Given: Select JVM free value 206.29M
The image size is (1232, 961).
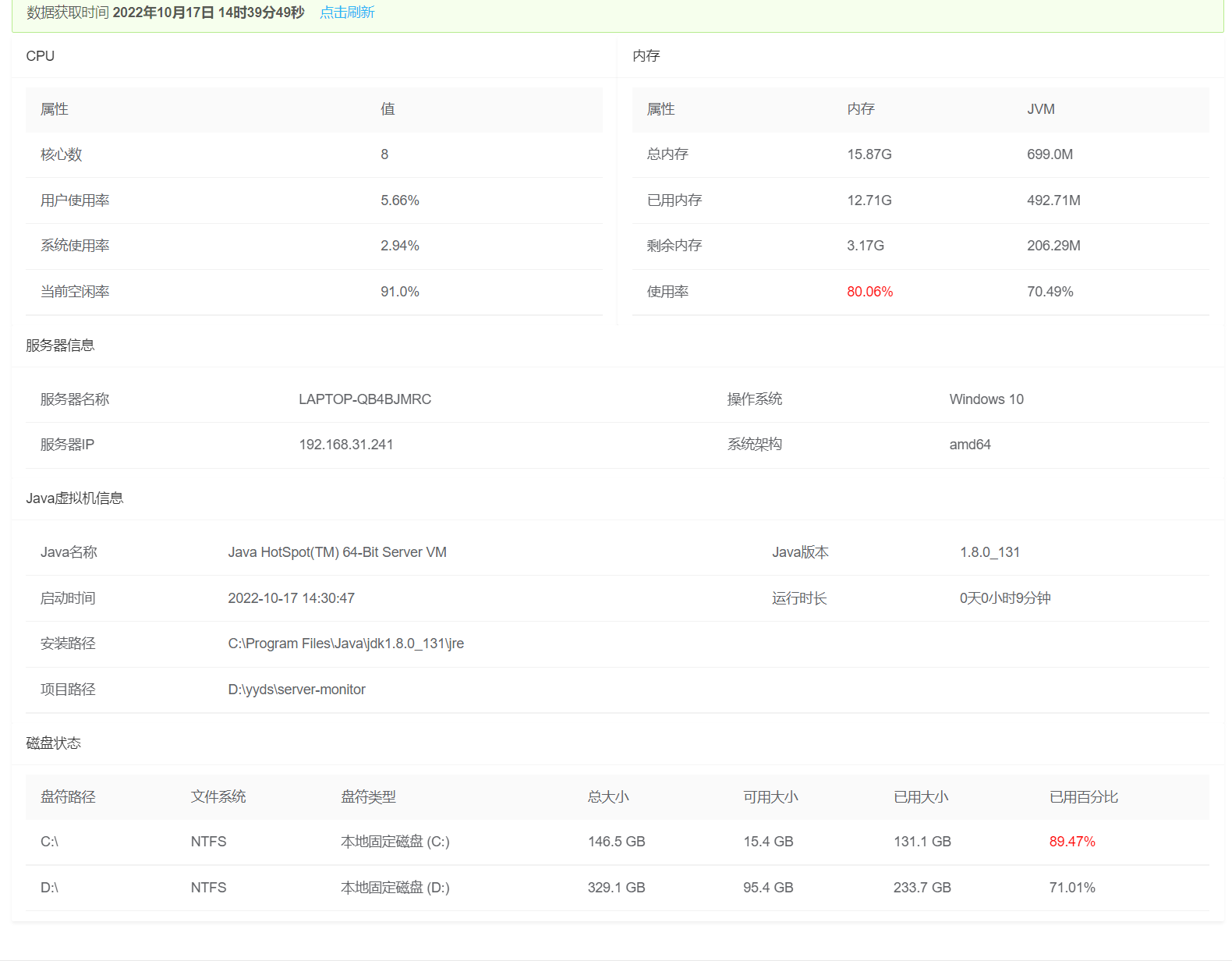Looking at the screenshot, I should [x=1054, y=246].
